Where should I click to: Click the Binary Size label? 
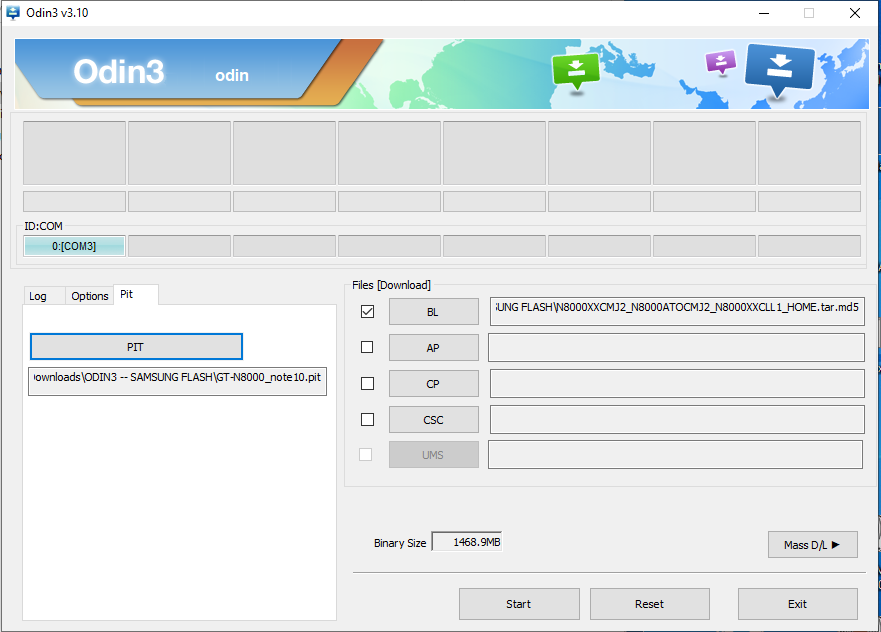click(400, 543)
